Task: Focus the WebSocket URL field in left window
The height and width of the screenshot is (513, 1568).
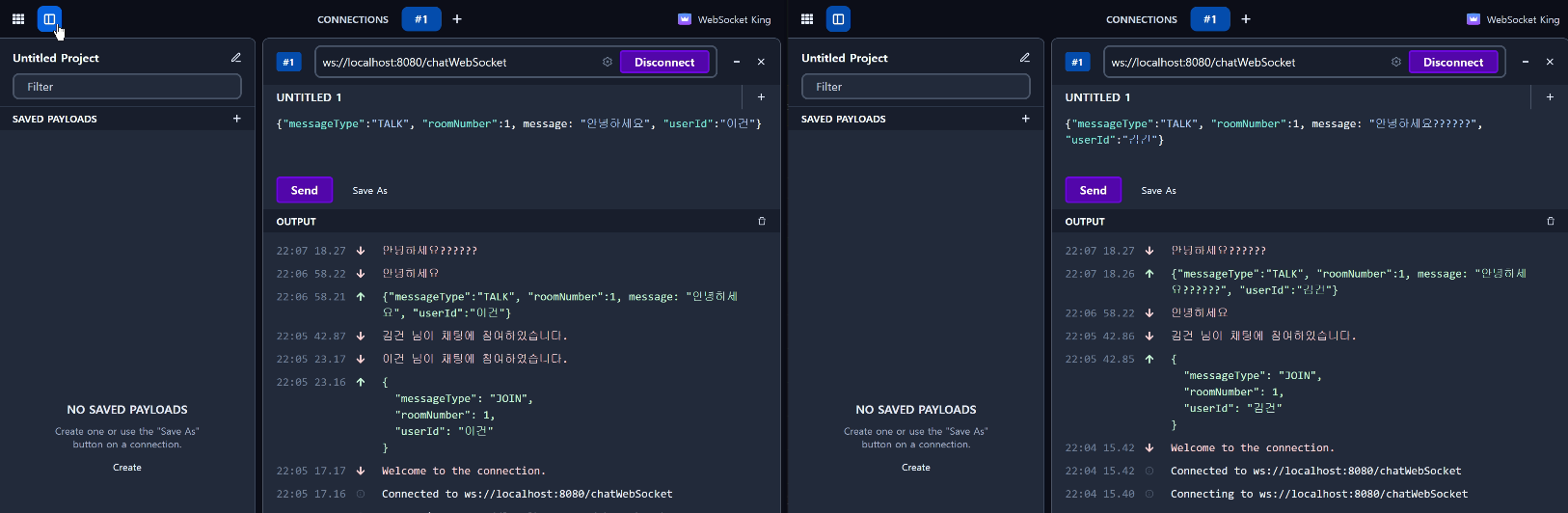Action: (x=458, y=62)
